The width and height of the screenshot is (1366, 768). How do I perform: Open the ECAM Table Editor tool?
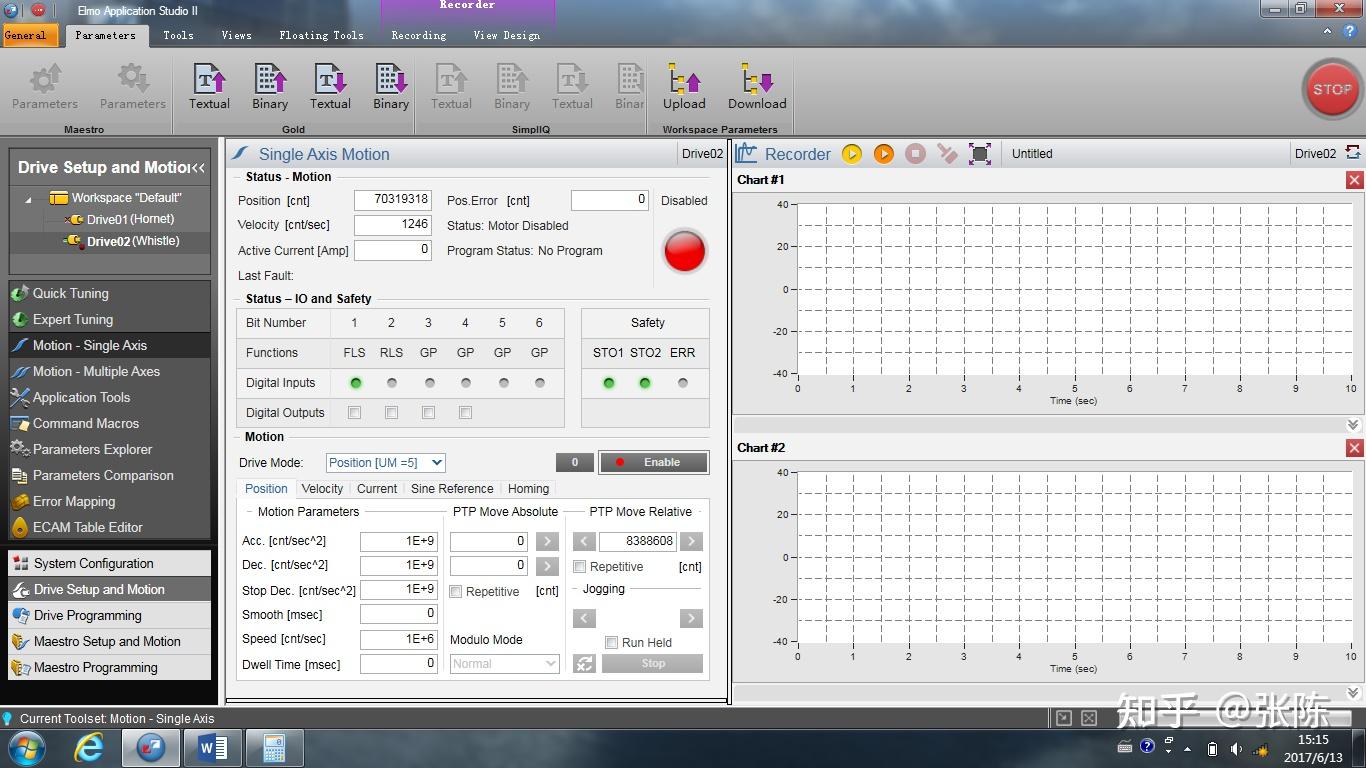87,527
